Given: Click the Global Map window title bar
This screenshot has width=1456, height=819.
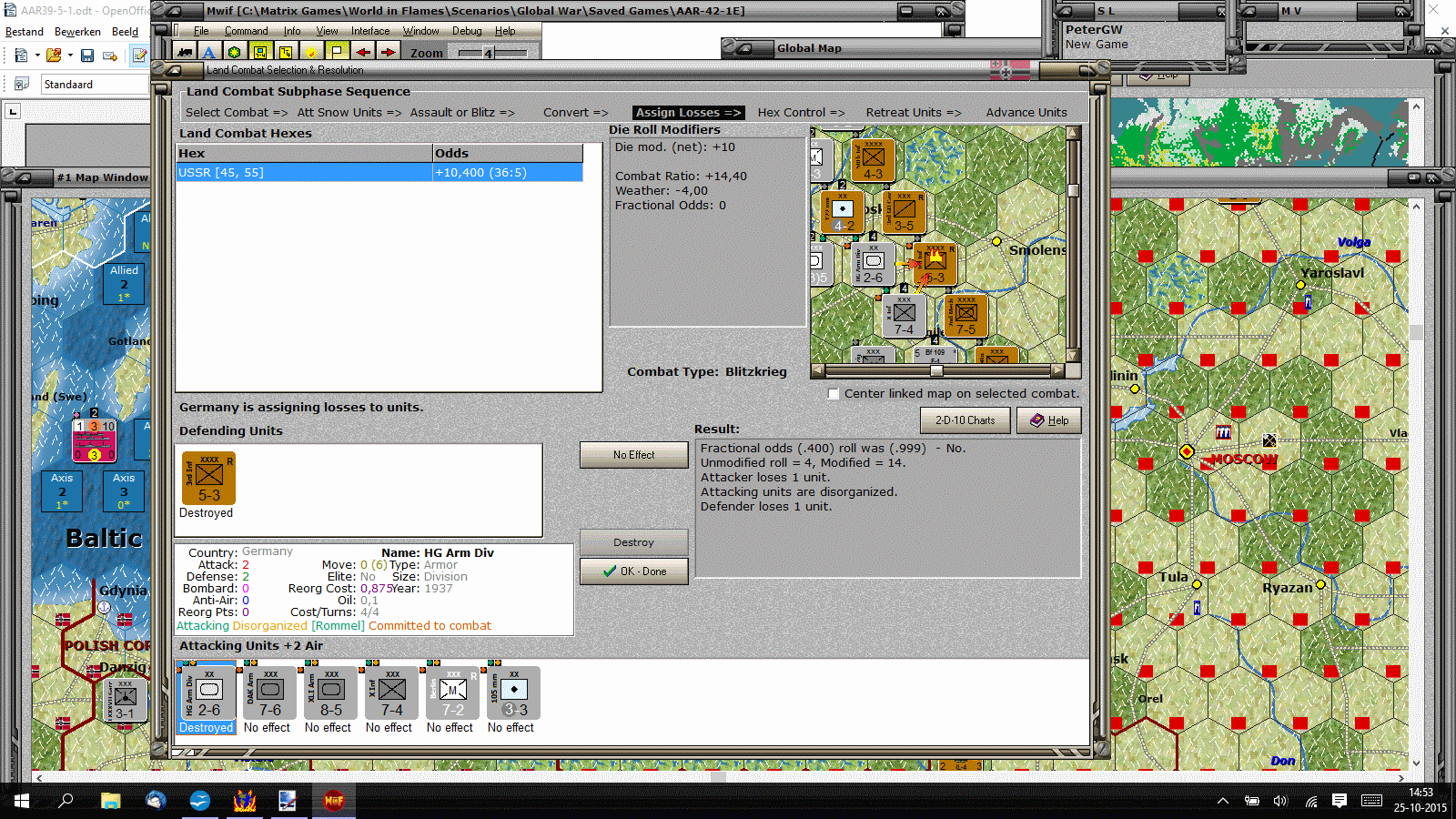Looking at the screenshot, I should click(881, 48).
